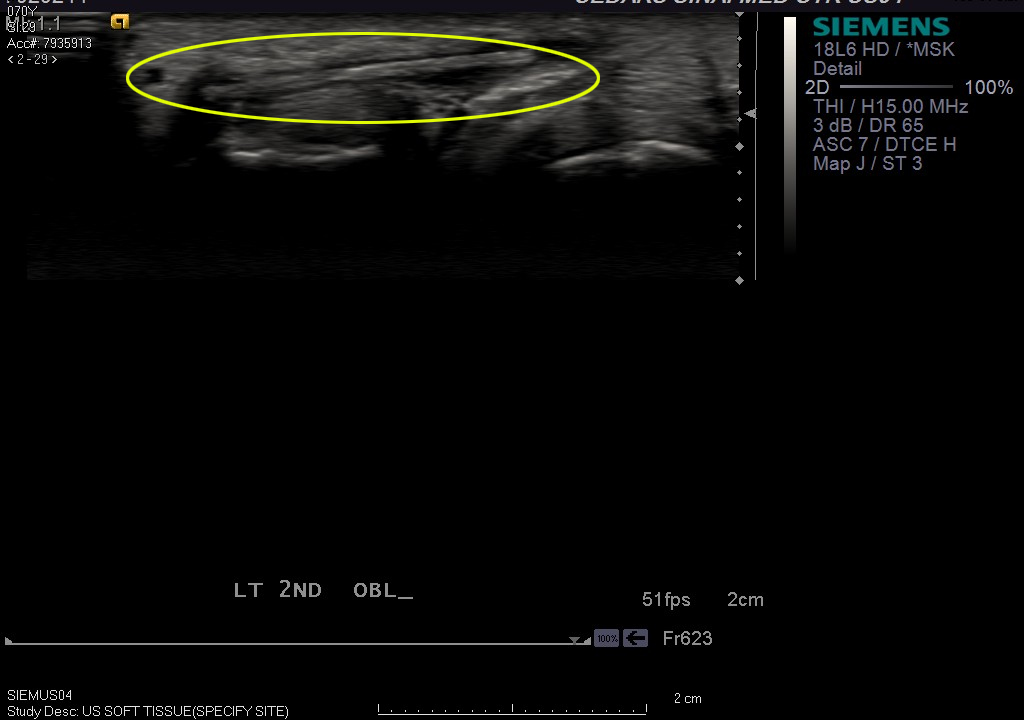Click the '2D' mode label

[x=817, y=88]
